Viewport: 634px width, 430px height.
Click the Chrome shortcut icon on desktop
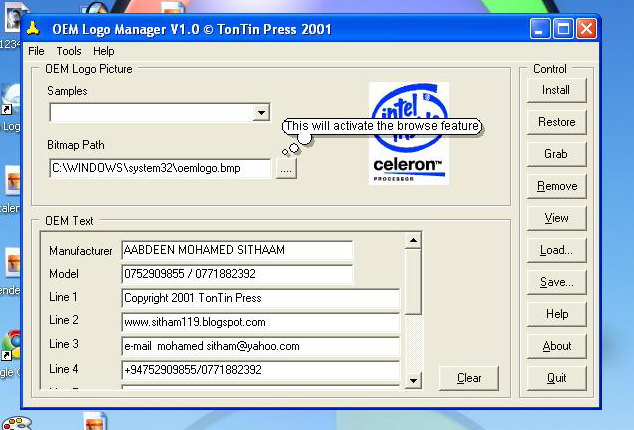pyautogui.click(x=11, y=346)
